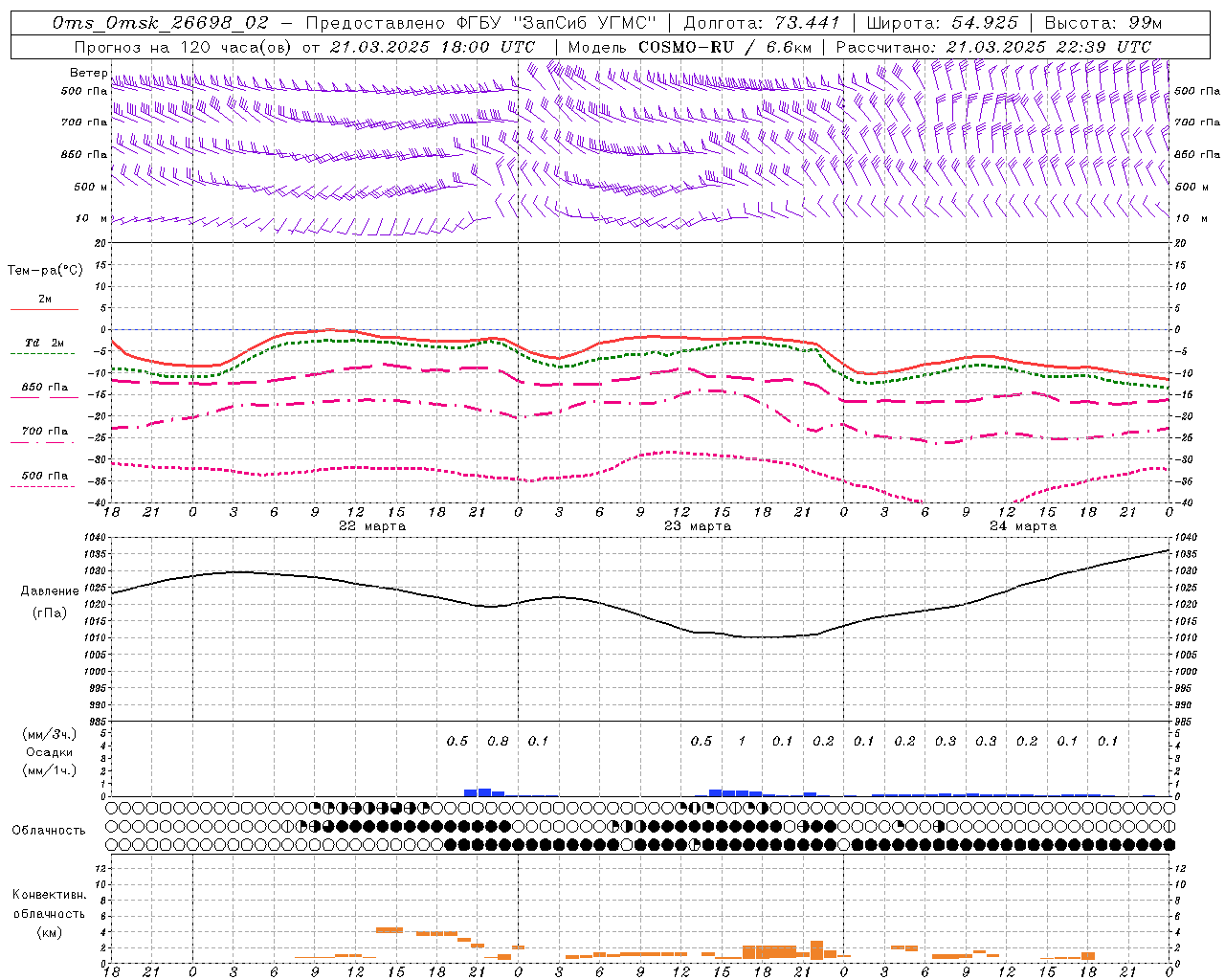Click the Рассчитано: 21.03.2025 22:39 UTC timestamp
The width and height of the screenshot is (1225, 980).
(x=993, y=47)
